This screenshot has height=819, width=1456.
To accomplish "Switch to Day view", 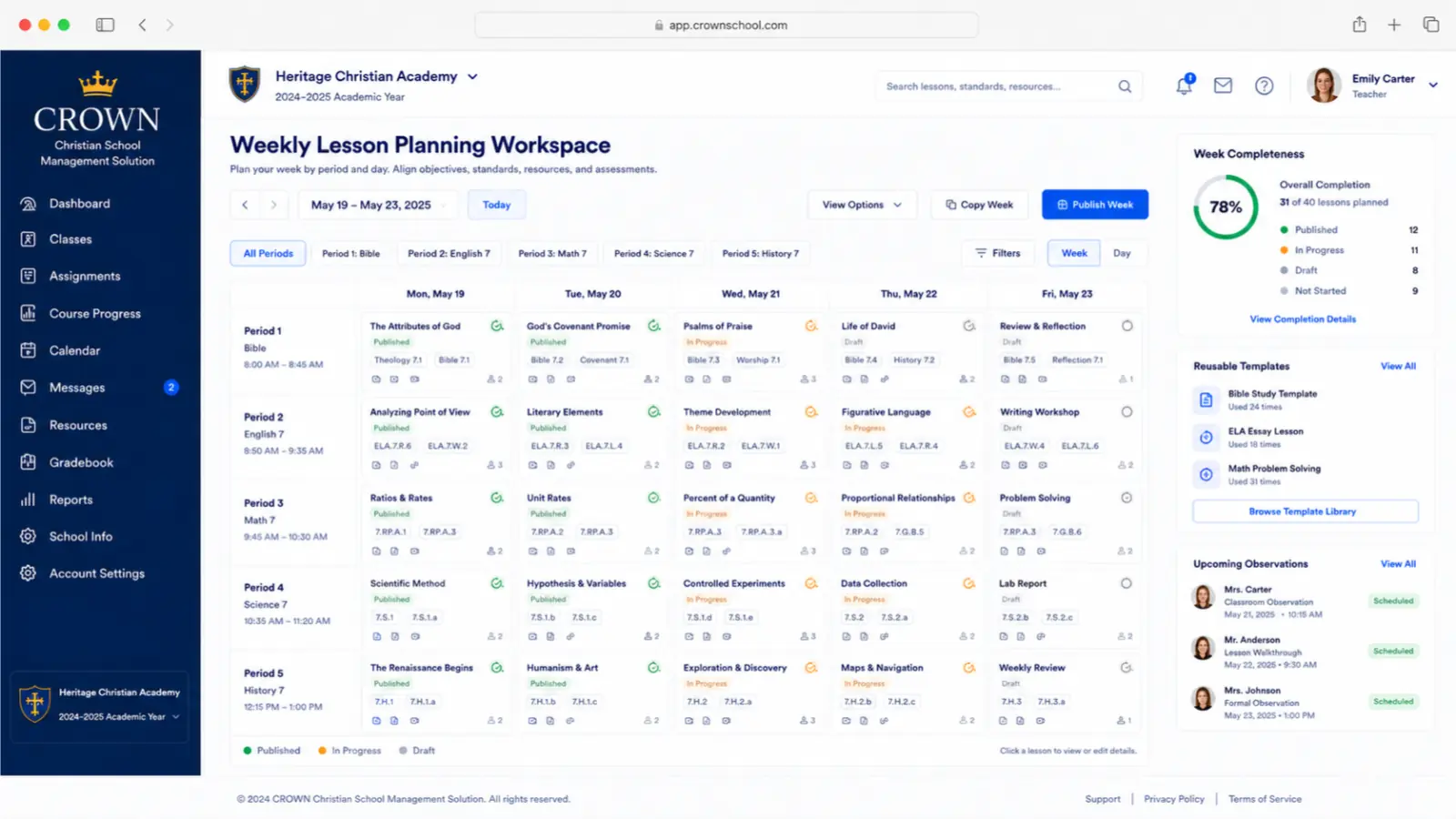I will 1122,253.
